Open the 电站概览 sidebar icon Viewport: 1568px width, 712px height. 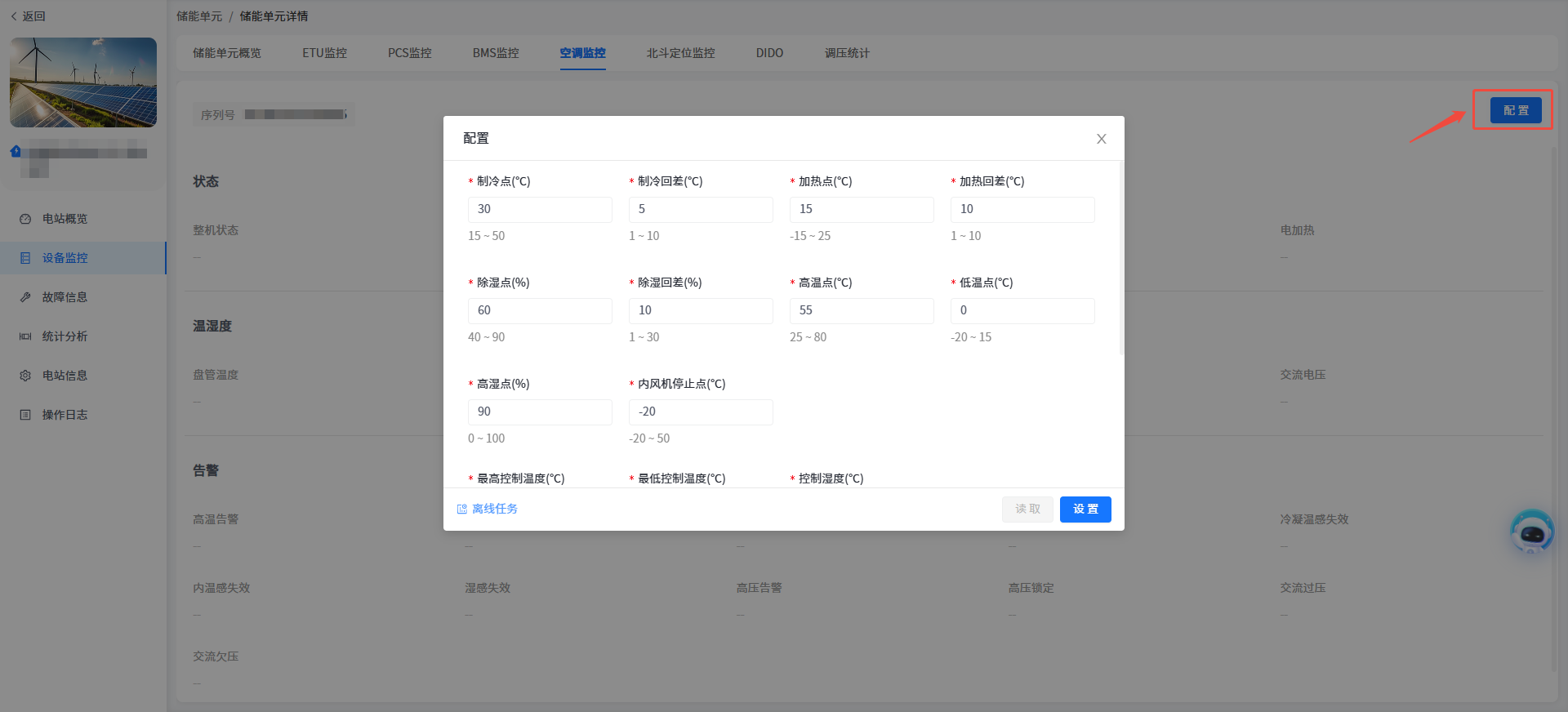tap(25, 219)
